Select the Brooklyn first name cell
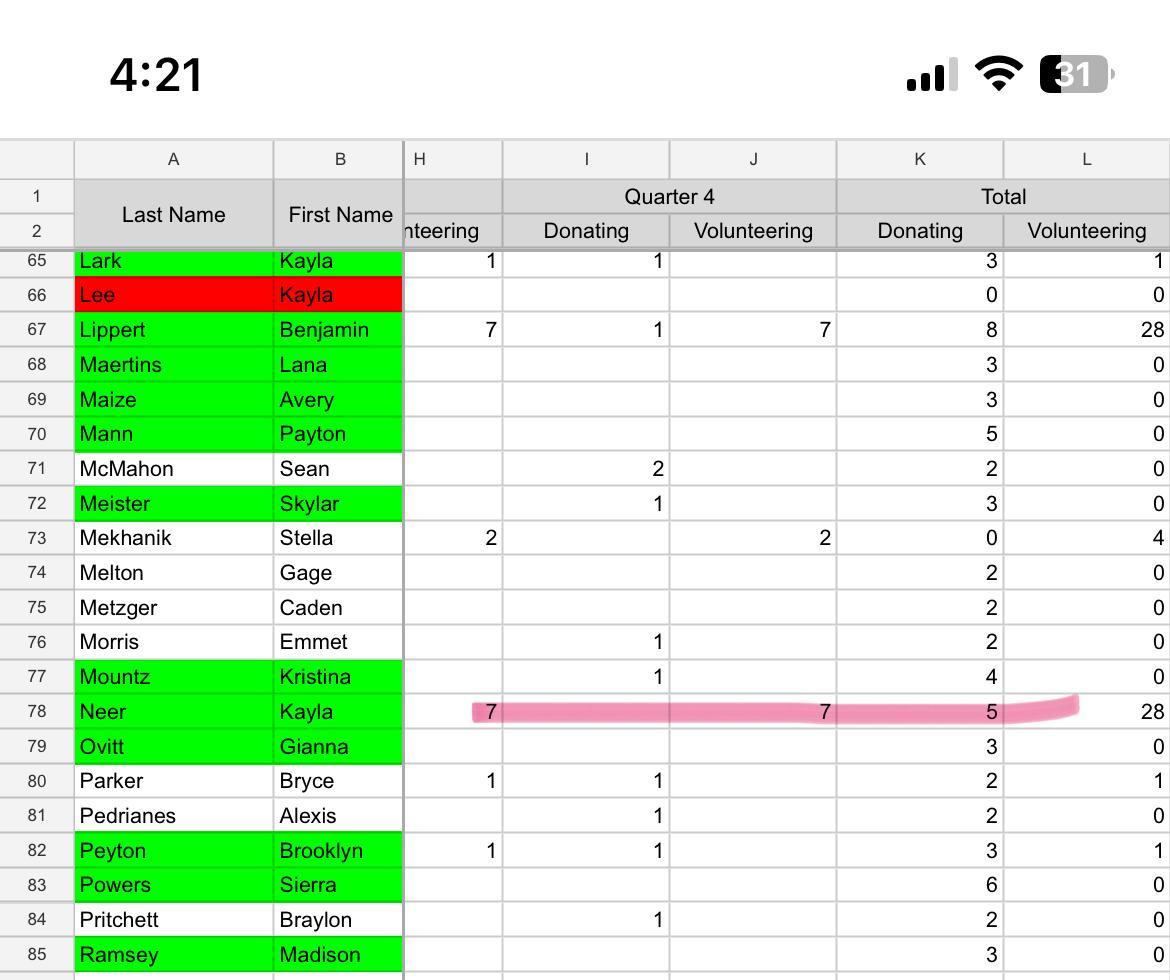Screen dimensions: 1170x980 338,850
